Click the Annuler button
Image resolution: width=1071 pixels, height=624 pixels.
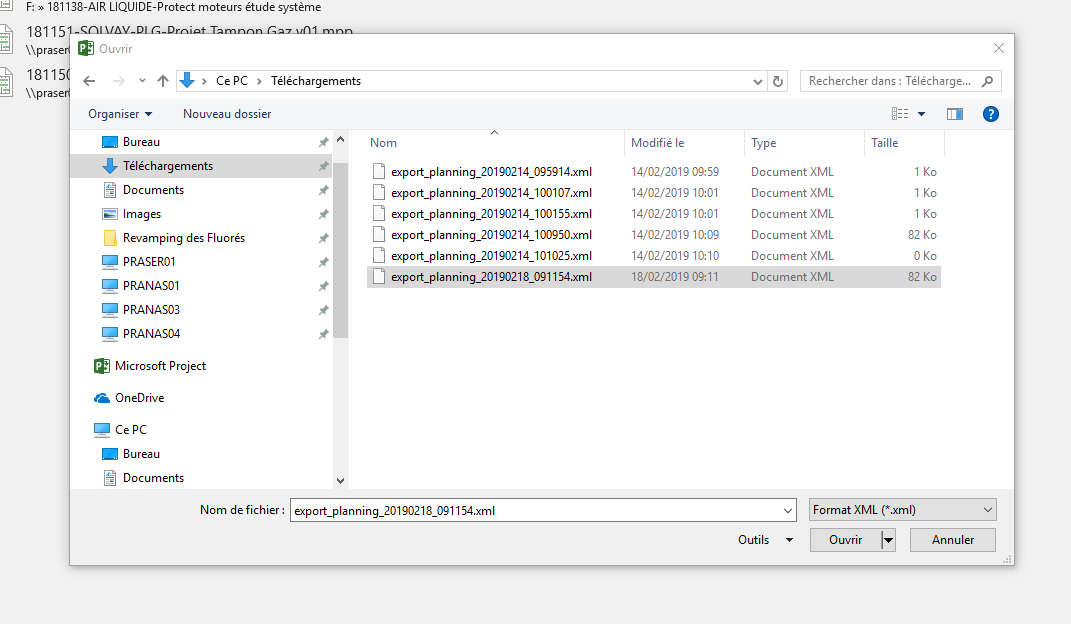click(953, 540)
